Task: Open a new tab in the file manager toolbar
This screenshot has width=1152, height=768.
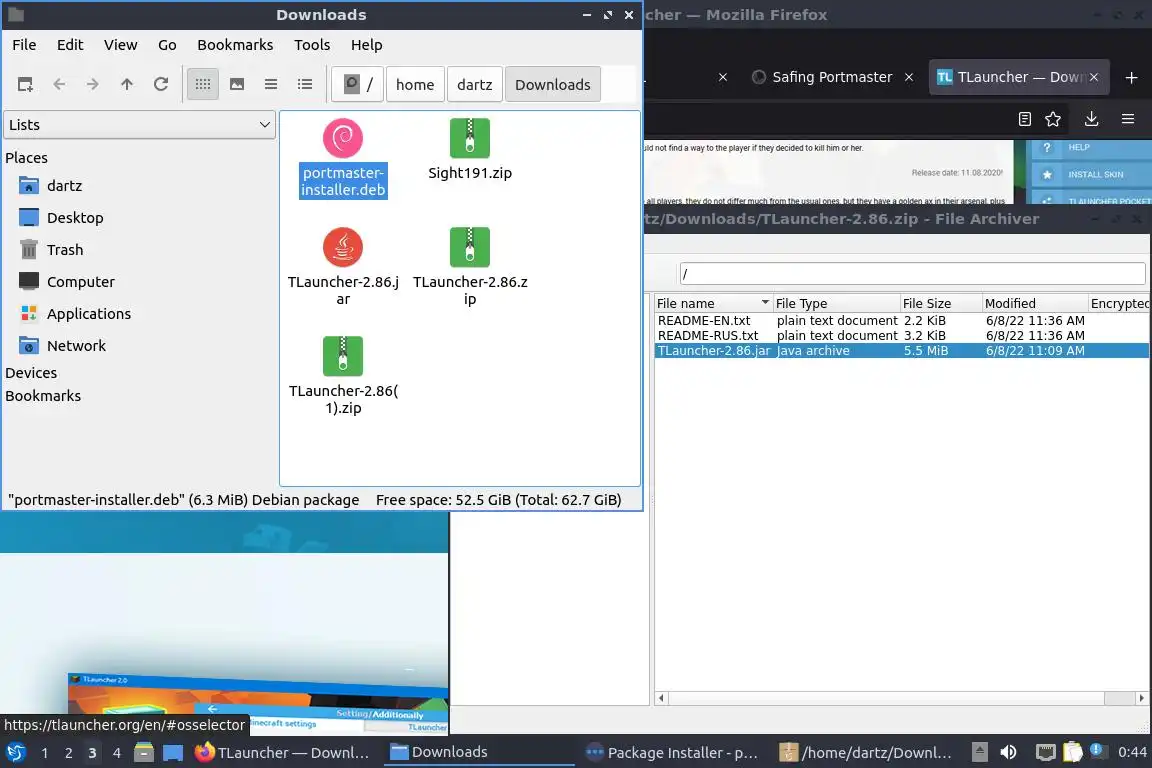Action: pyautogui.click(x=25, y=85)
